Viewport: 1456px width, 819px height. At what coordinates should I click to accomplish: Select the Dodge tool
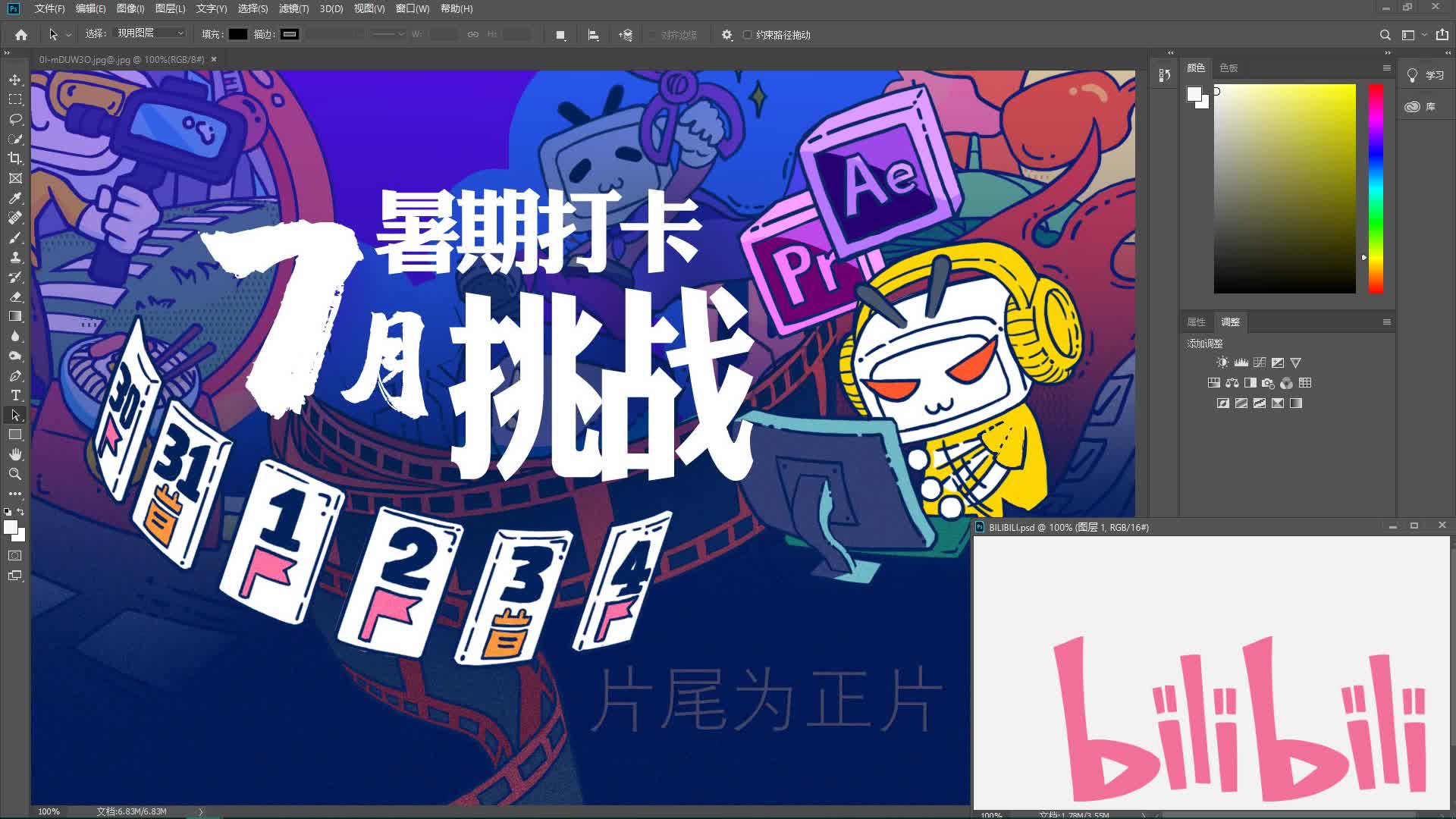pos(15,356)
